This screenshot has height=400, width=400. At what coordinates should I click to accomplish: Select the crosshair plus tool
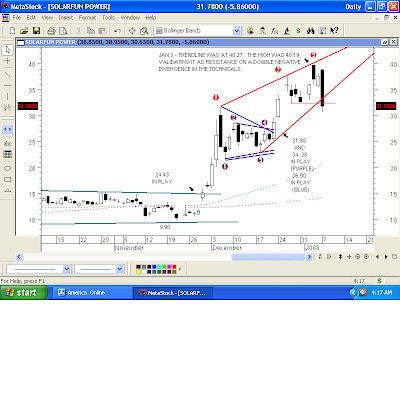(8, 61)
